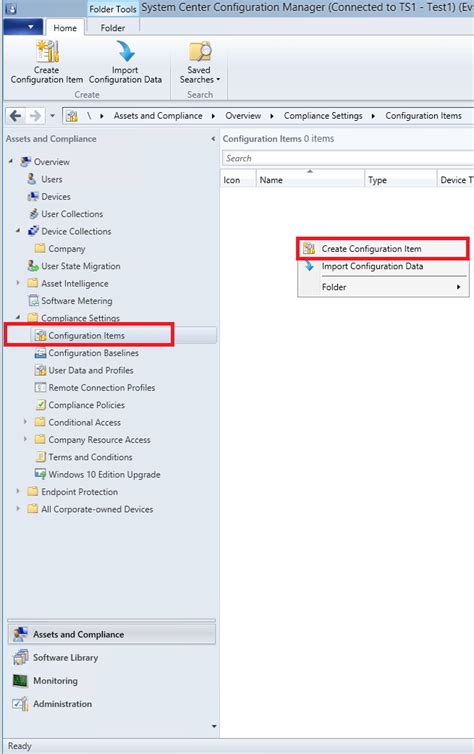Select Users node icon

click(32, 179)
